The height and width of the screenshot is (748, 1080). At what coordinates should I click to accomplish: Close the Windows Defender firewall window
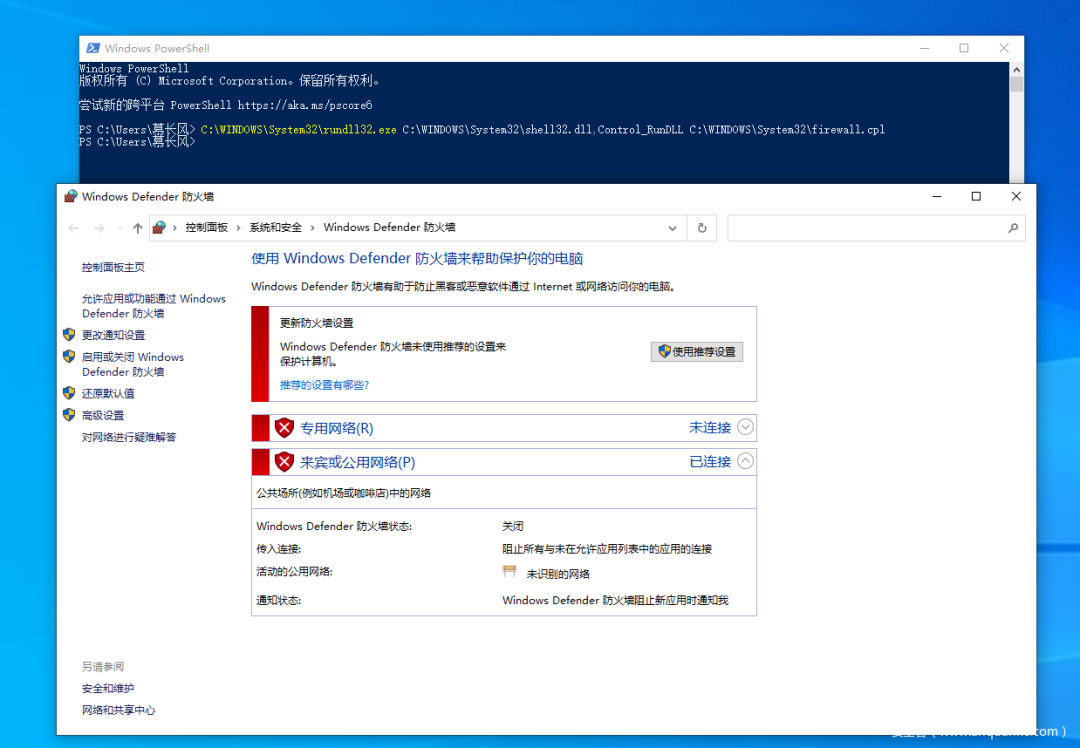(1016, 196)
